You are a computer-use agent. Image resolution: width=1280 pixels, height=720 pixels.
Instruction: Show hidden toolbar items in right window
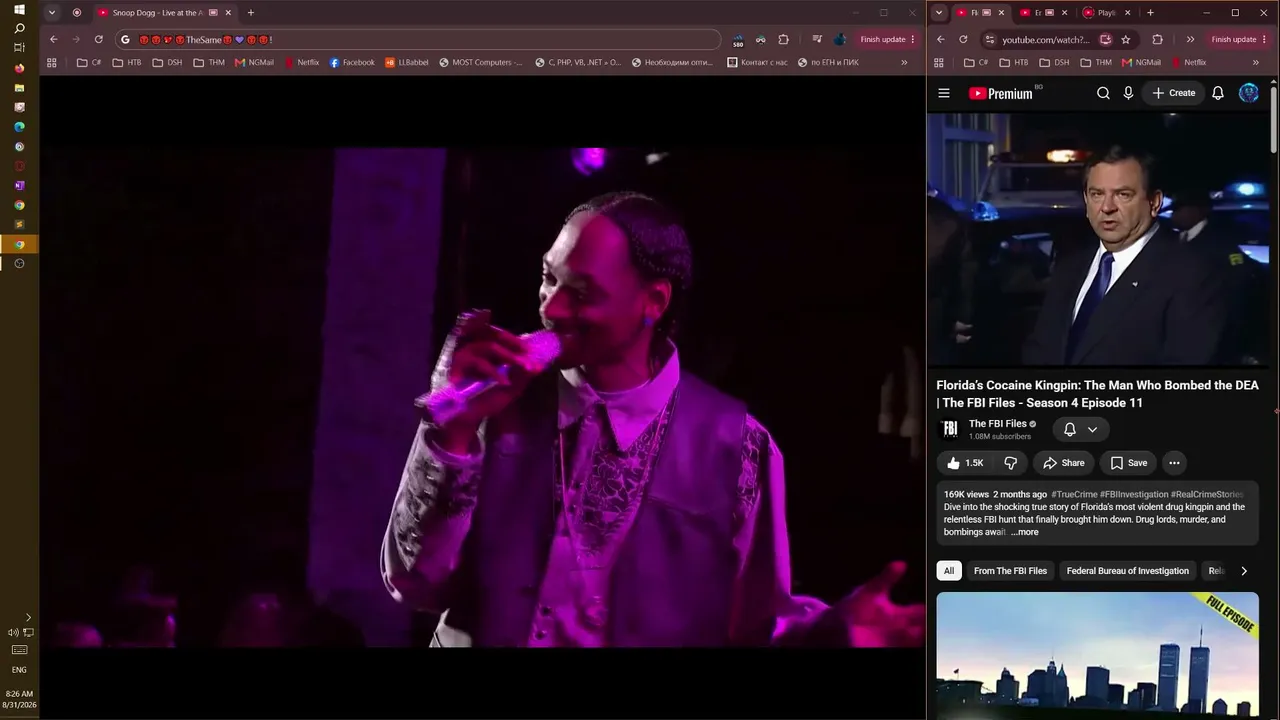pyautogui.click(x=1190, y=40)
